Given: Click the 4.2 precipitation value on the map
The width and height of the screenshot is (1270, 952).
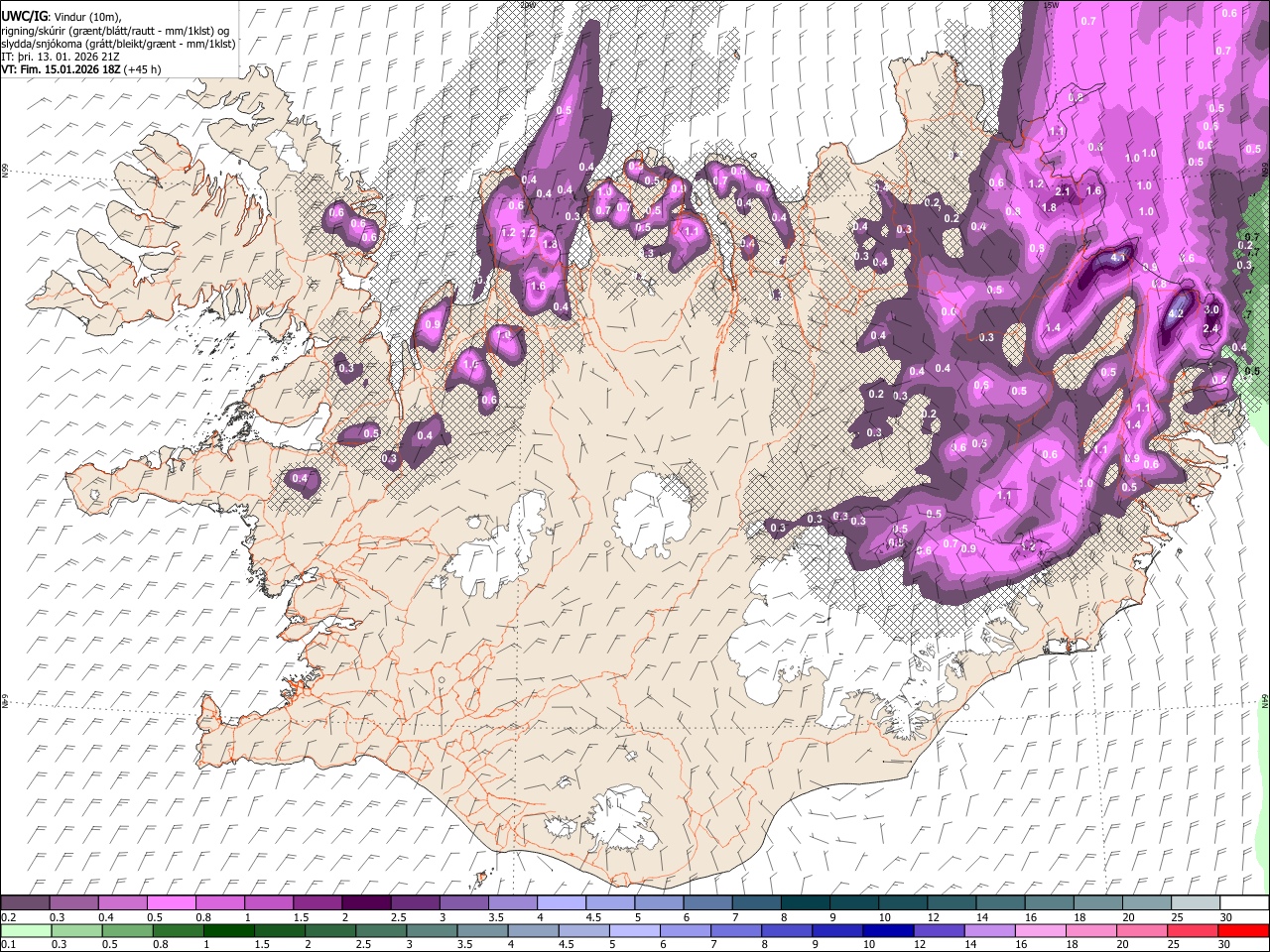Looking at the screenshot, I should point(1177,312).
